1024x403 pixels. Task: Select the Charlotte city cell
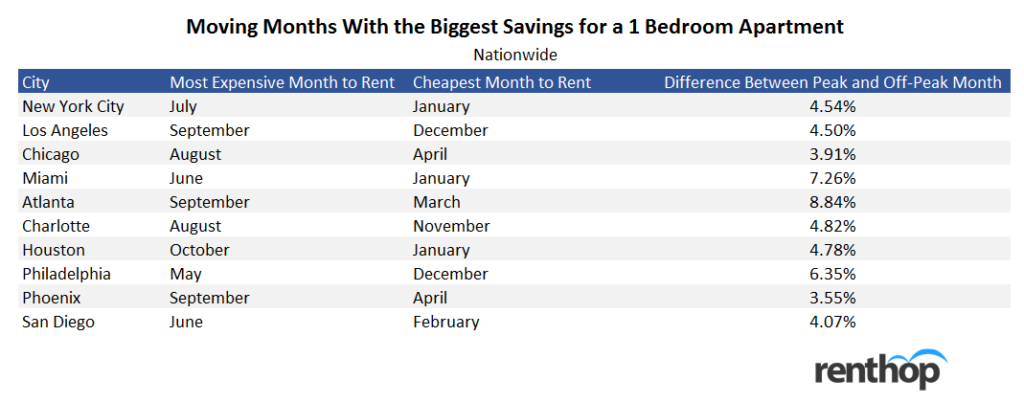56,226
